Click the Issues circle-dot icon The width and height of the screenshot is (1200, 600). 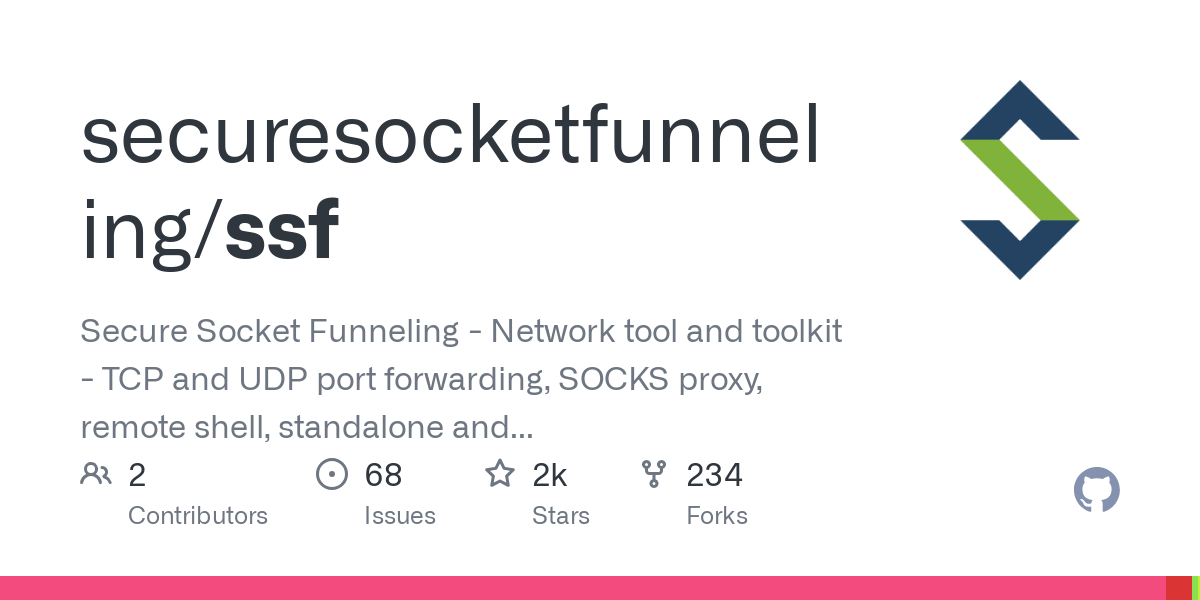[x=331, y=474]
